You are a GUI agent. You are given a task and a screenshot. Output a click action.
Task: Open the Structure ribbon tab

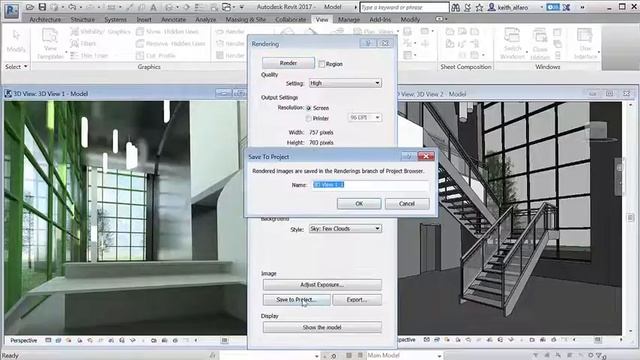82,19
